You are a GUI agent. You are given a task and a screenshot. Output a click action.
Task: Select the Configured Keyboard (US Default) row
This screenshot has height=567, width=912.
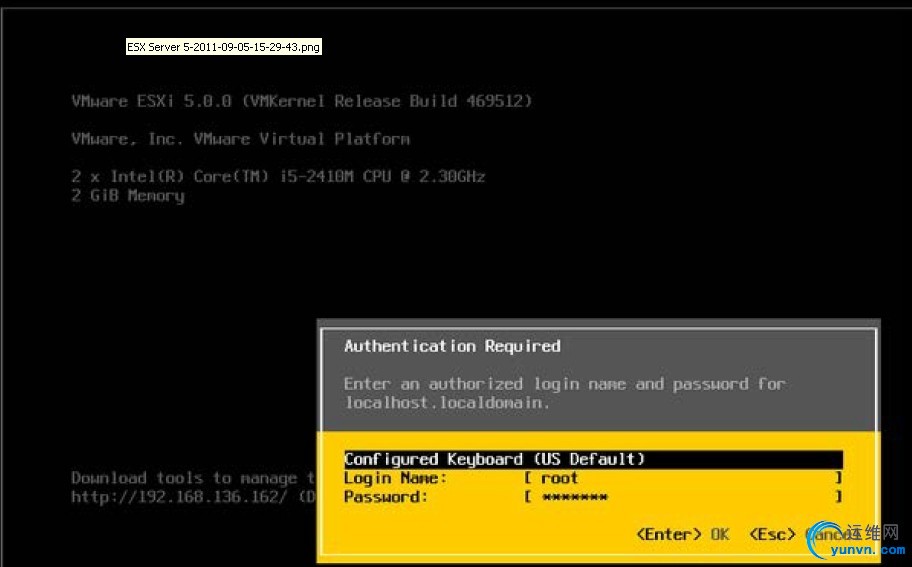pos(593,459)
